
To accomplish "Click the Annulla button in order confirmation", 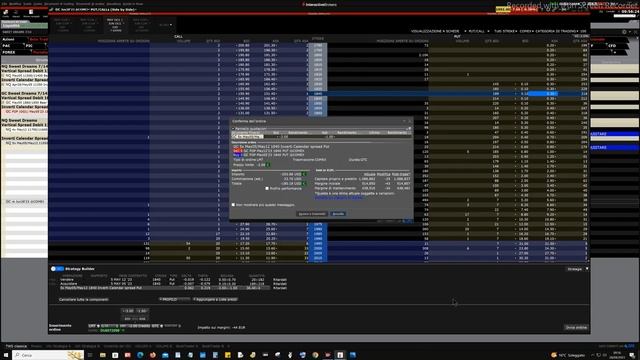I will click(338, 214).
